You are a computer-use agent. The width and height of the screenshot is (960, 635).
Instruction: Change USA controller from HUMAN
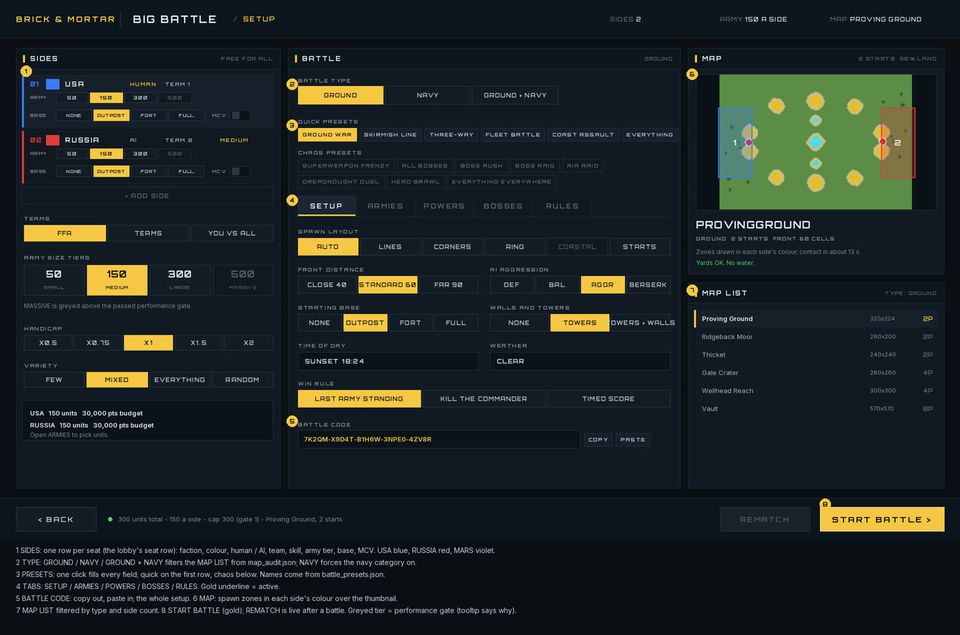coord(143,84)
